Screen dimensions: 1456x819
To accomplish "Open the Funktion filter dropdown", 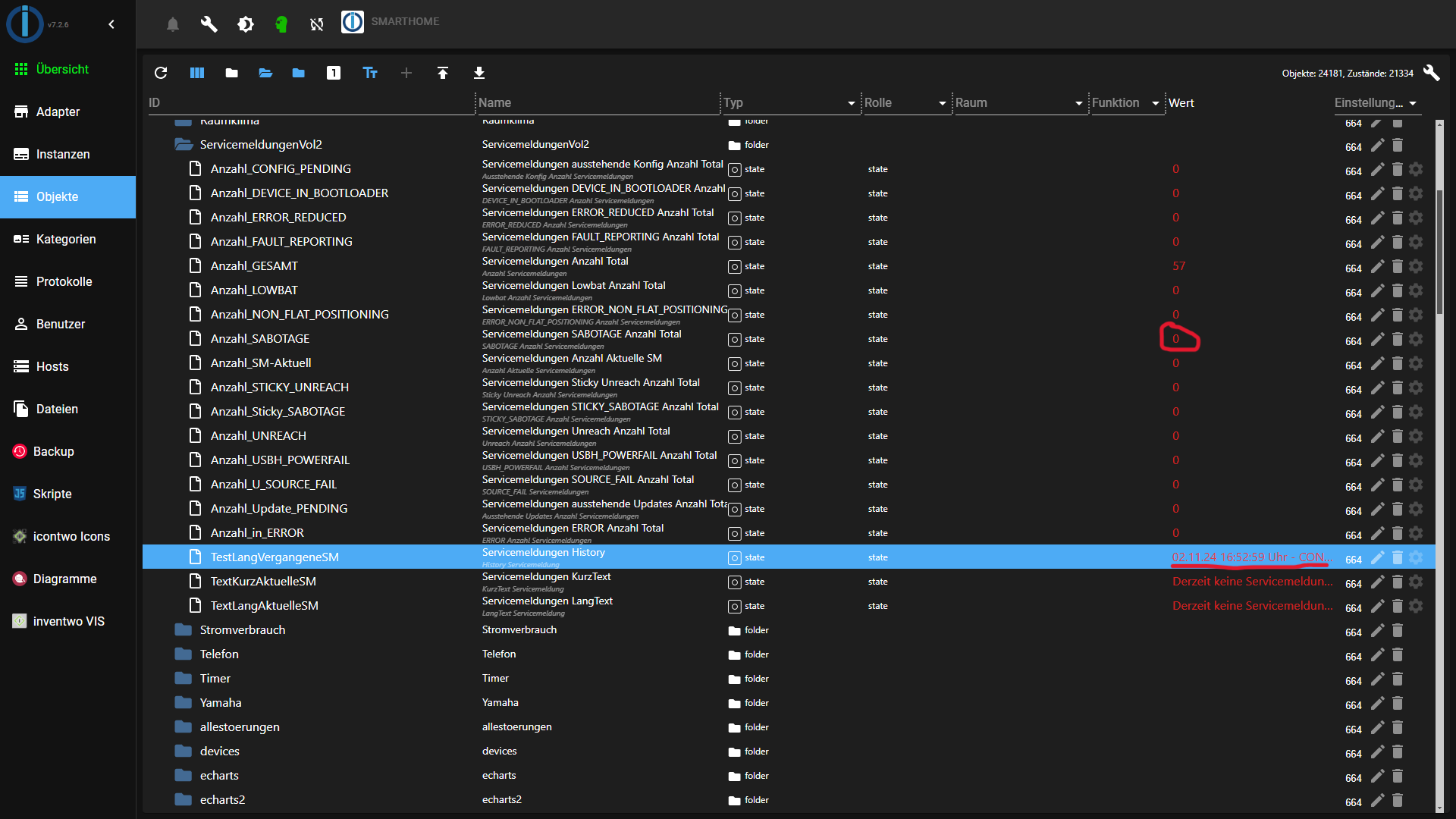I will pyautogui.click(x=1155, y=103).
